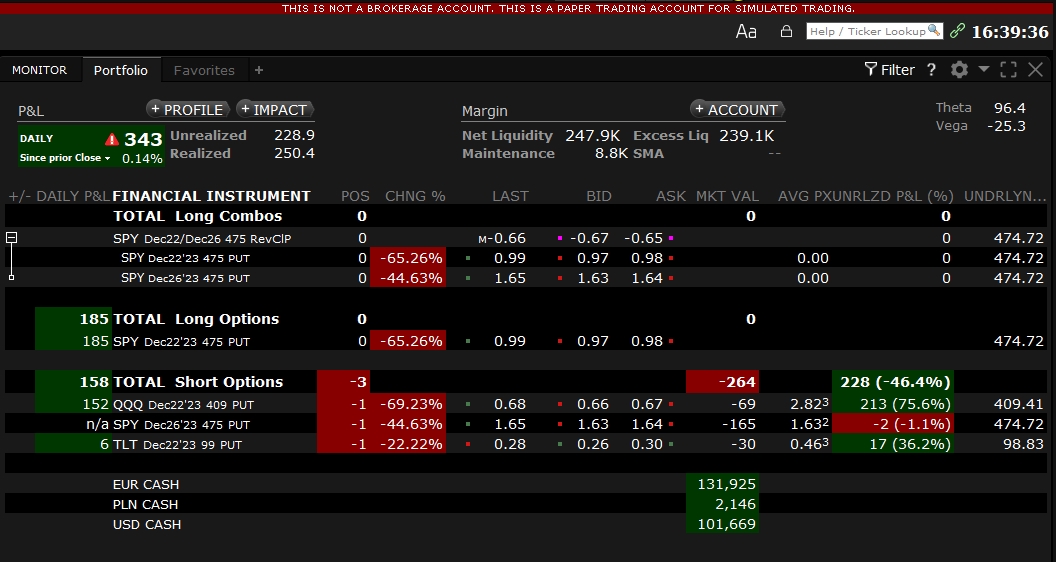Click the DAILY P&L value 343
This screenshot has height=562, width=1056.
[143, 139]
